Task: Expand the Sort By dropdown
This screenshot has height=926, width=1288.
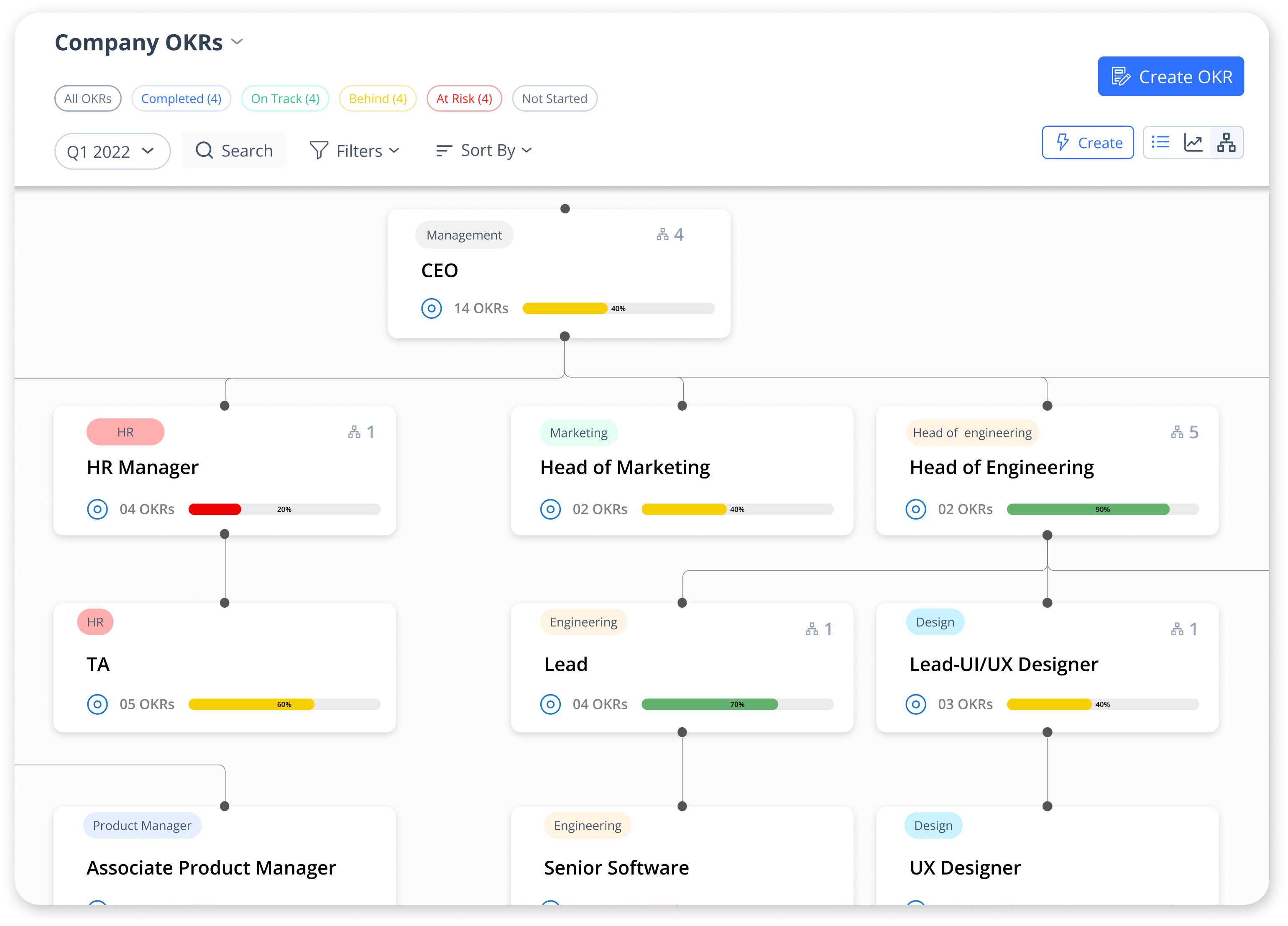Action: pos(484,150)
